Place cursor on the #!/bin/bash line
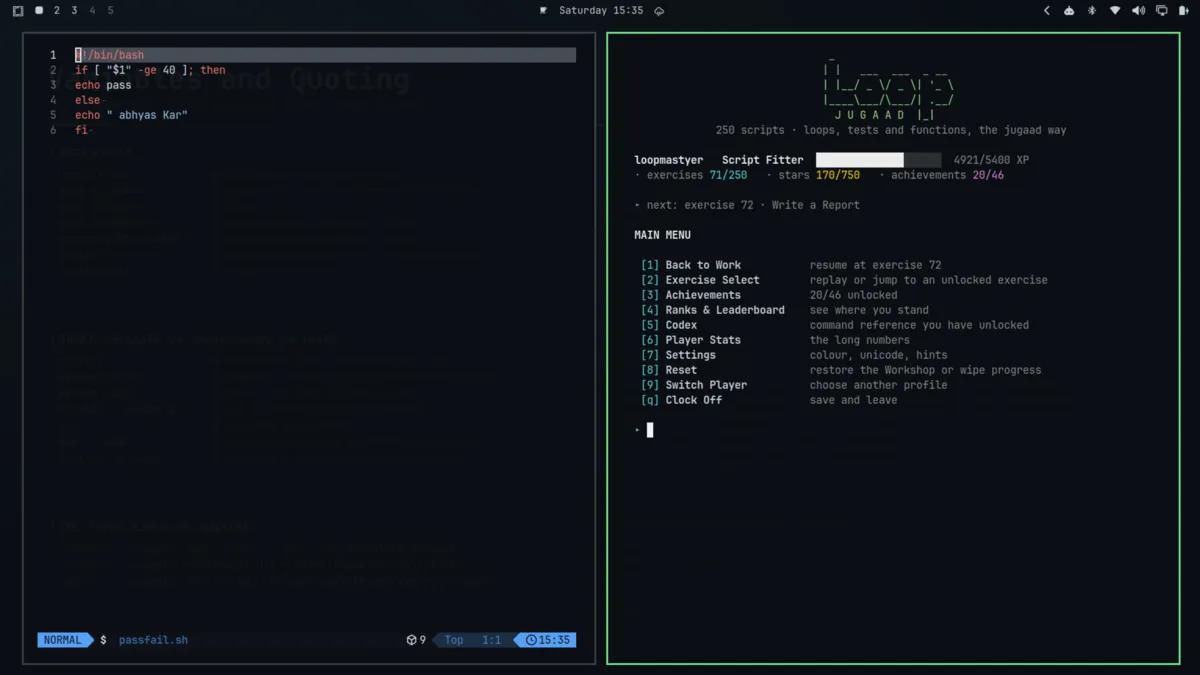This screenshot has height=675, width=1200. click(x=325, y=55)
